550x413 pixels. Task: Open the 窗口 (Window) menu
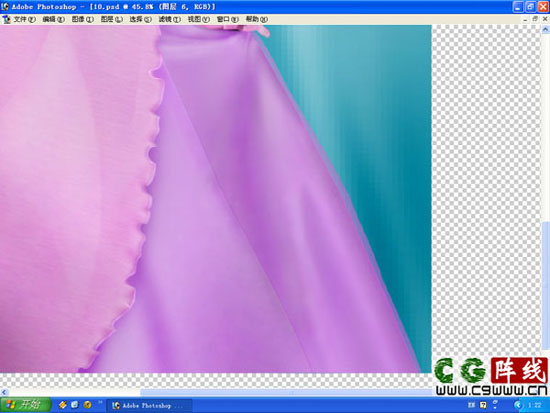click(x=228, y=19)
